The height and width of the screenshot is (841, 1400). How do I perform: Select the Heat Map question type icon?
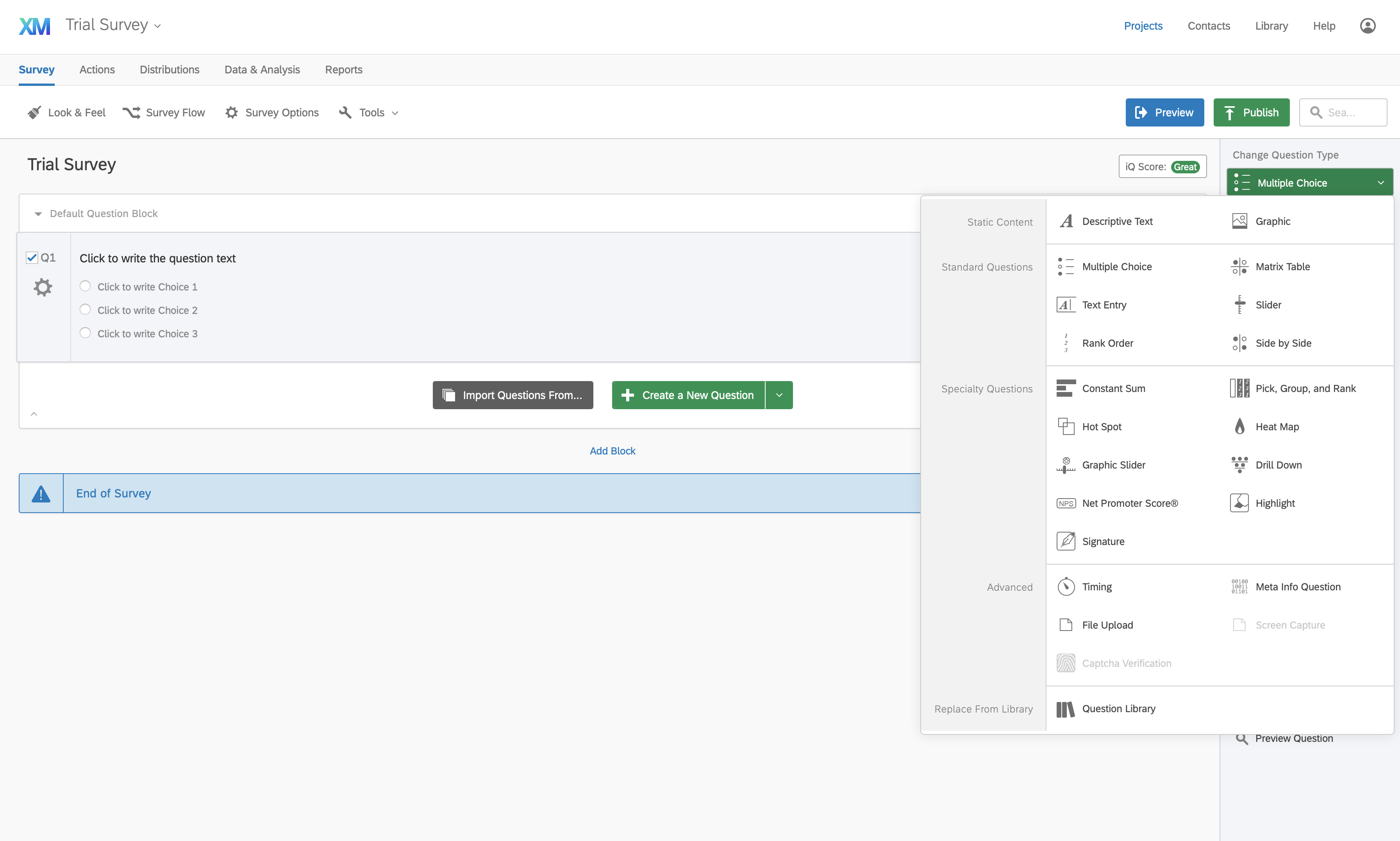pos(1239,427)
